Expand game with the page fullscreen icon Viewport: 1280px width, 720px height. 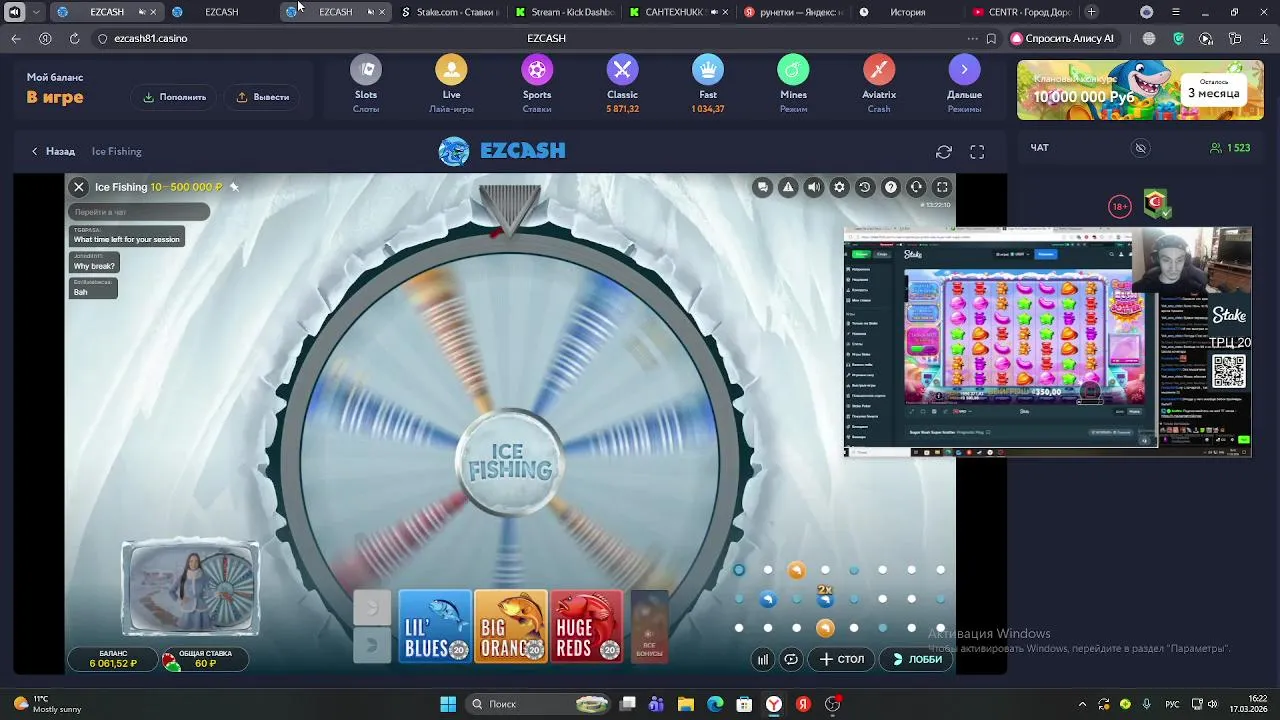tap(977, 152)
